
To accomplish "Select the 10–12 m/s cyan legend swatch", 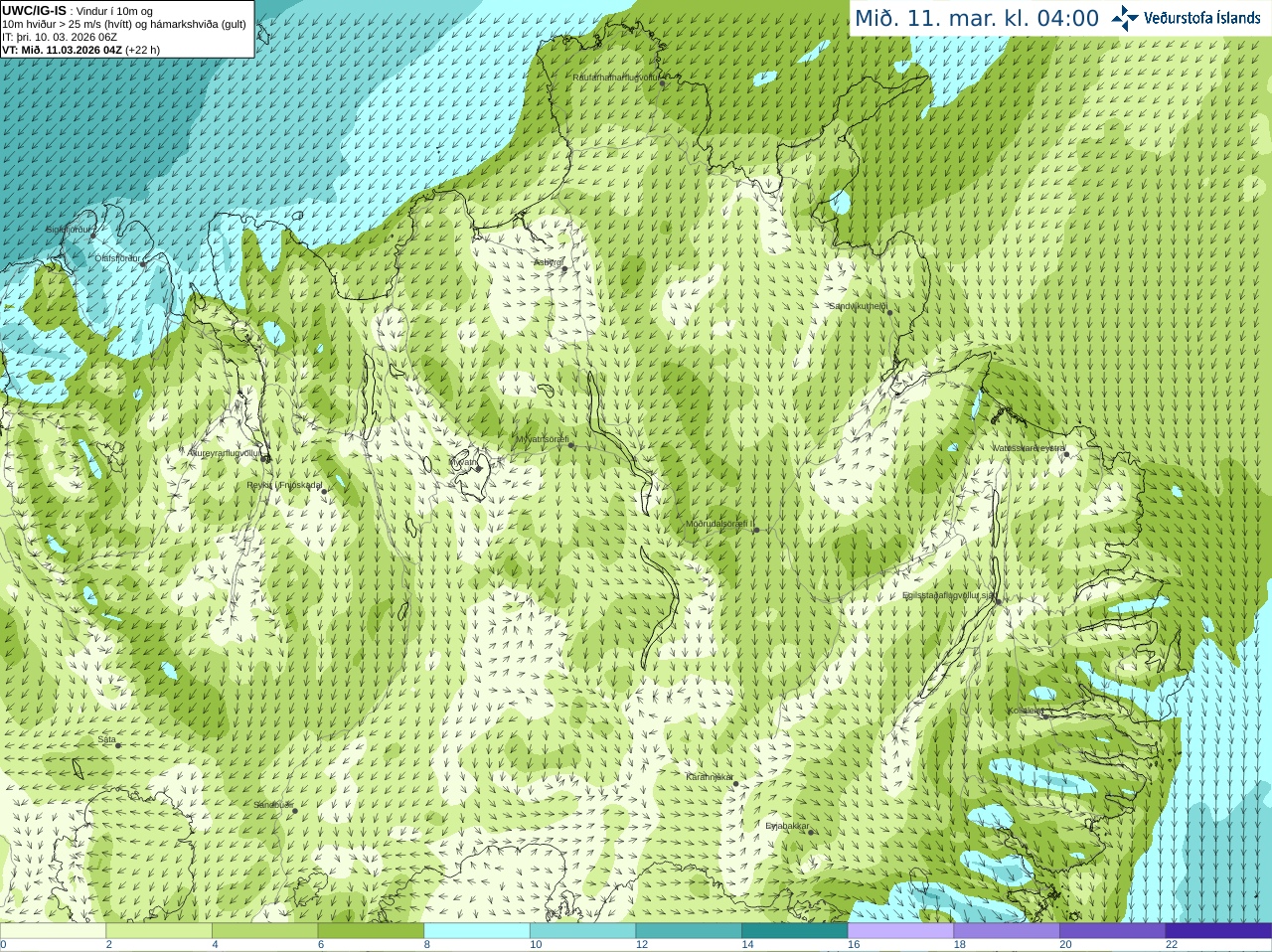I will [x=583, y=931].
